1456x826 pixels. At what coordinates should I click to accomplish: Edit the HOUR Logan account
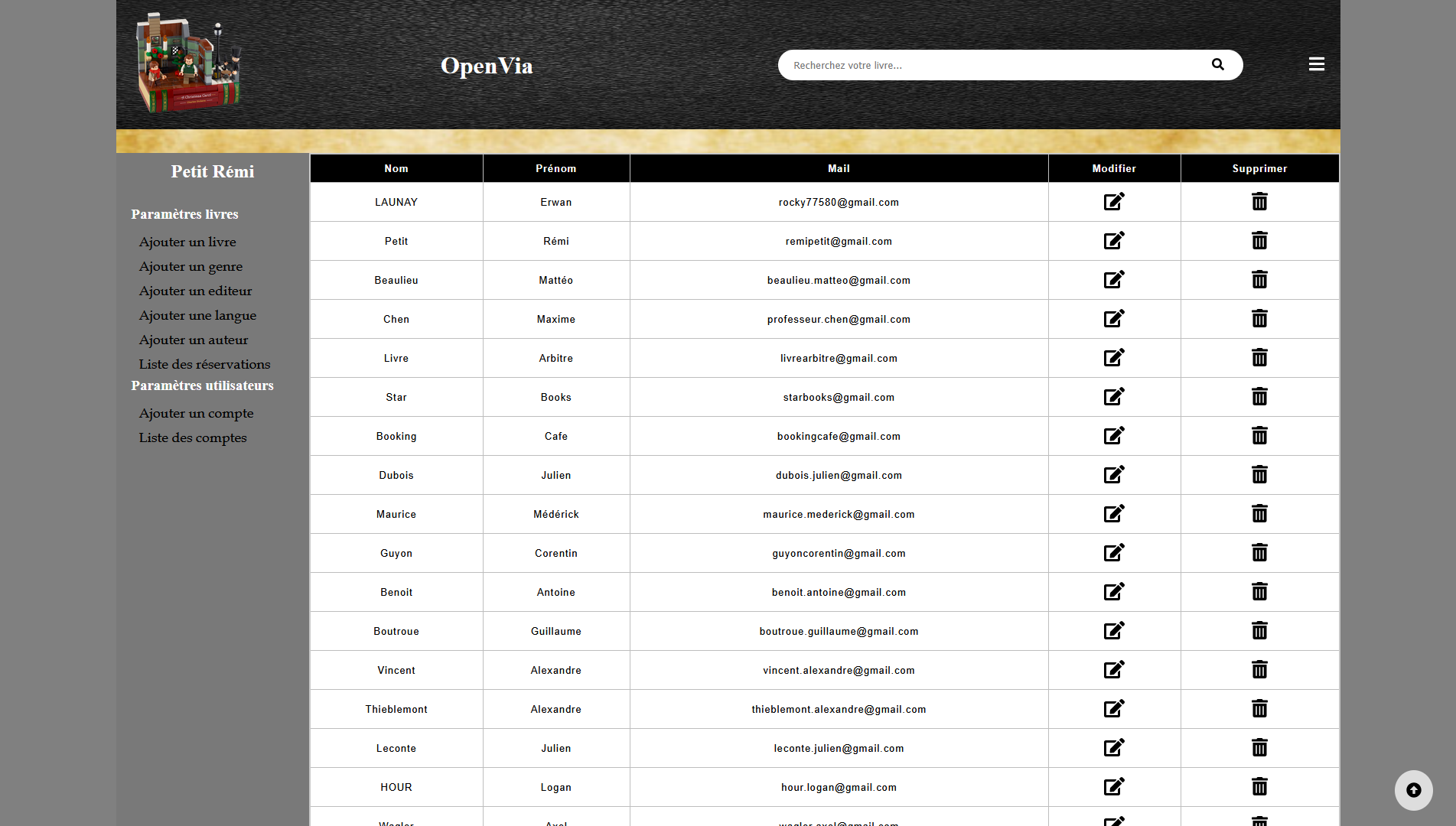[1114, 787]
